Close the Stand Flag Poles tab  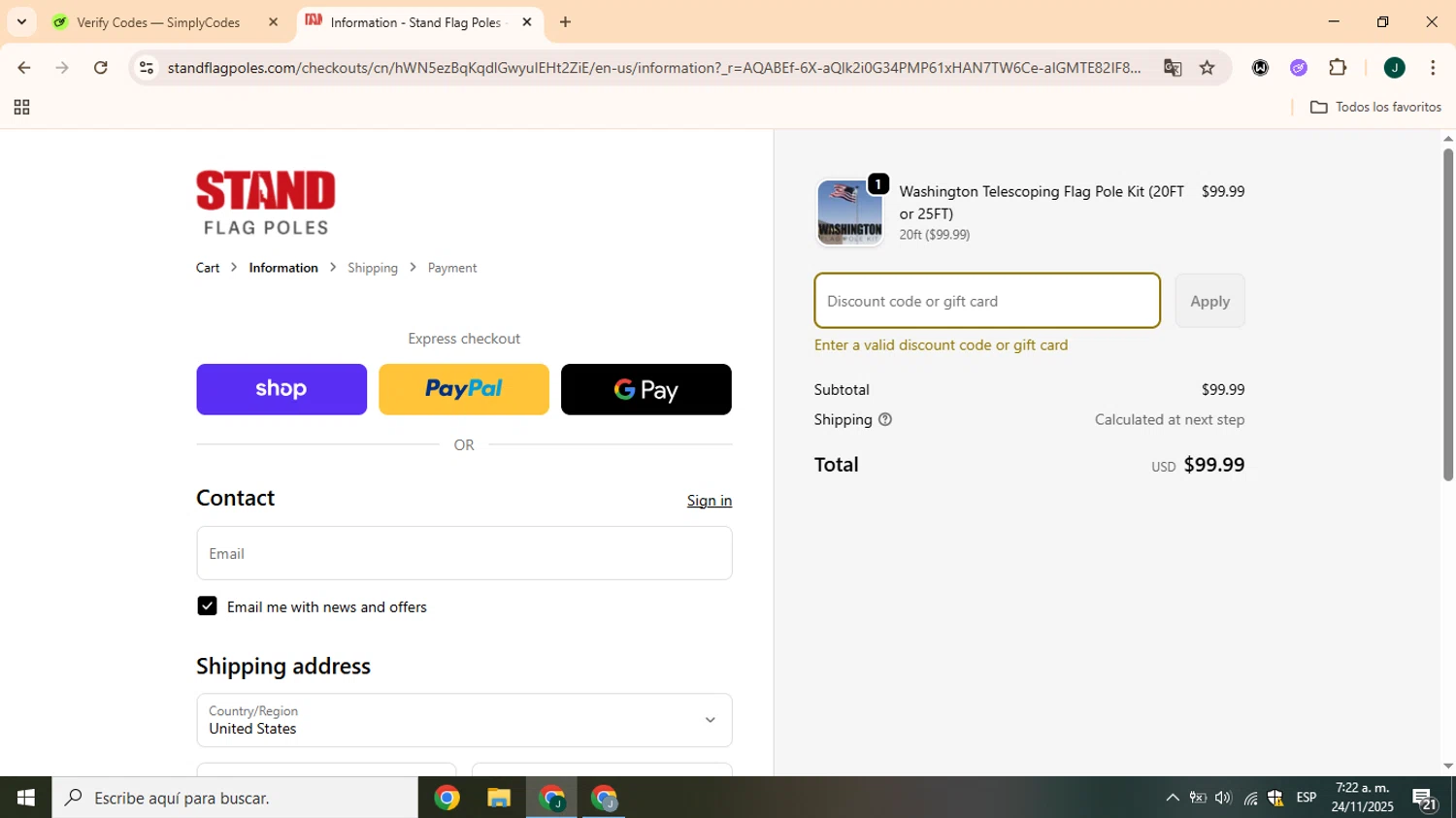point(527,22)
